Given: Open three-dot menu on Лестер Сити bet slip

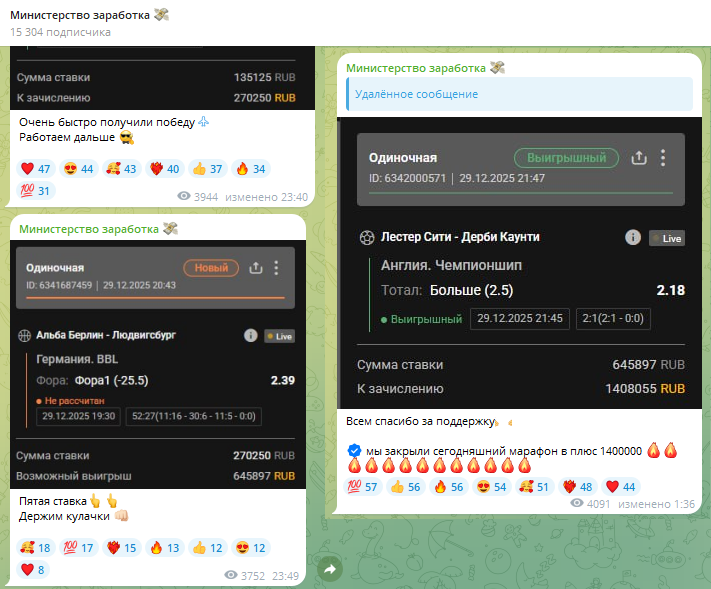Looking at the screenshot, I should coord(663,158).
